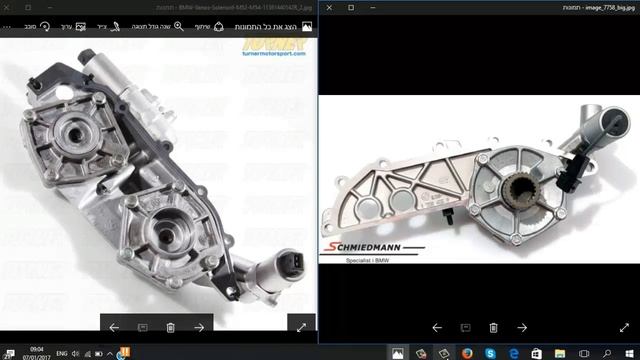The image size is (640, 360).
Task: Expand hidden system tray icons chevron
Action: [x=110, y=353]
